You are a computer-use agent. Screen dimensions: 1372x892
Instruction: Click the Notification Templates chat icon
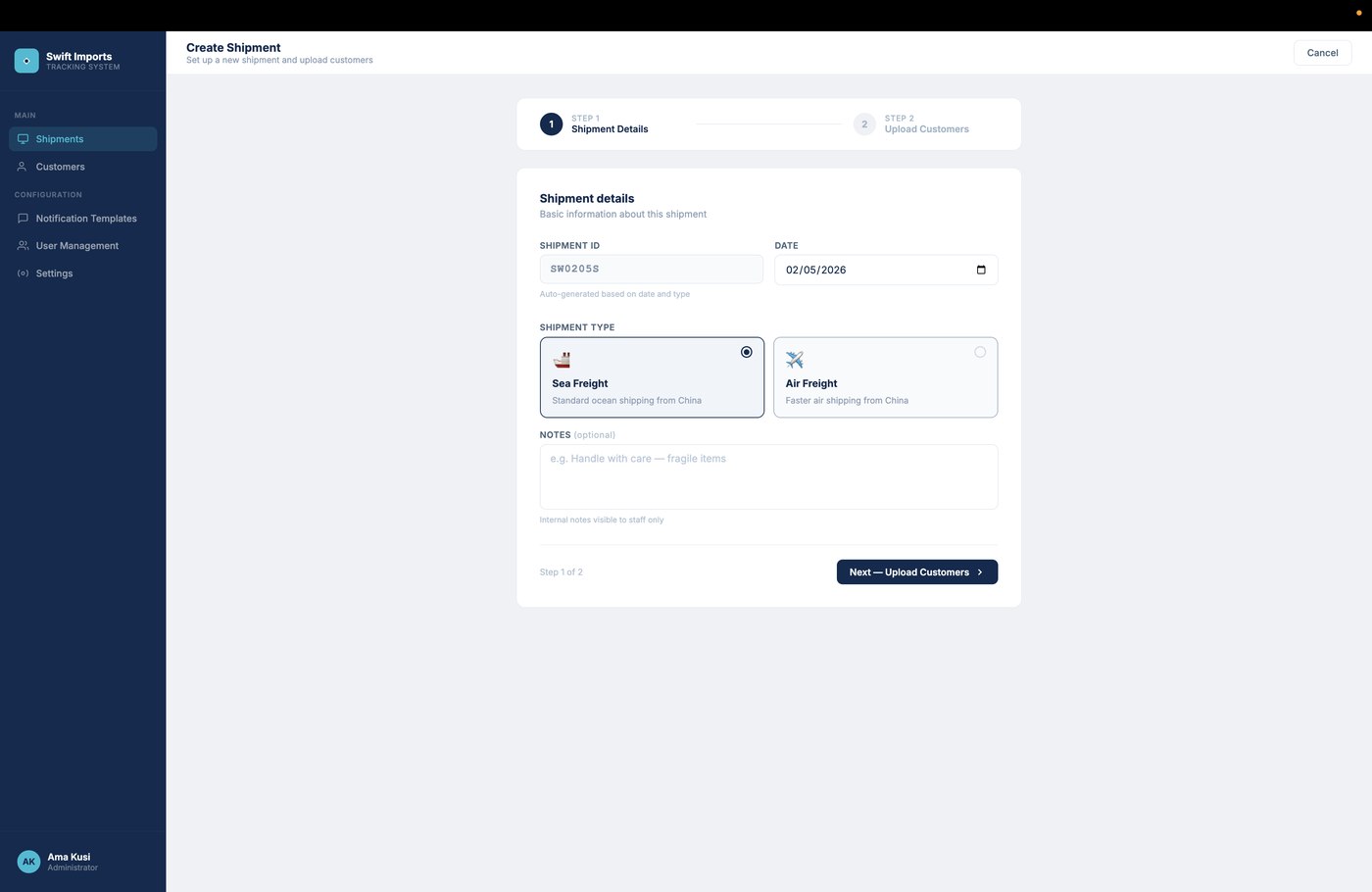[23, 219]
